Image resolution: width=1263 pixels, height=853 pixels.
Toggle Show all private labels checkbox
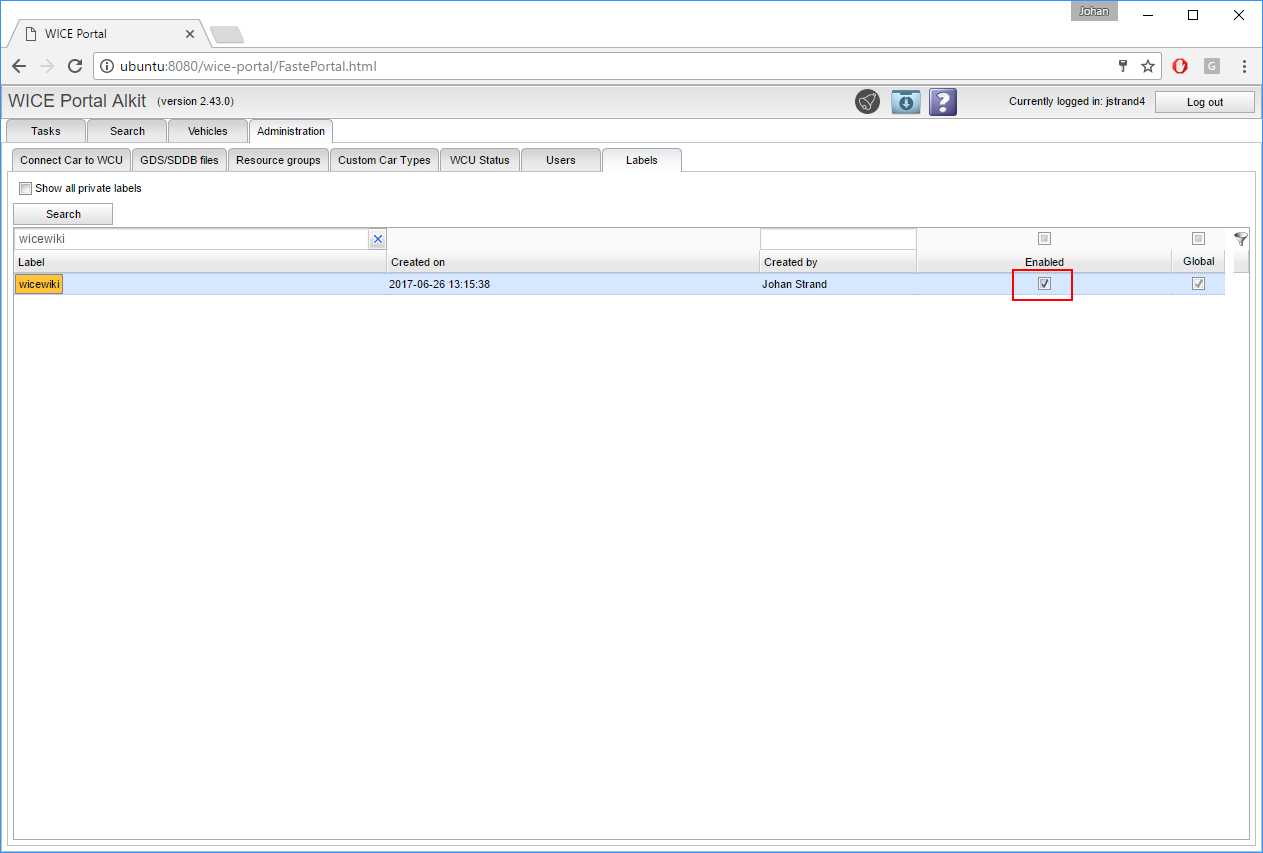(26, 188)
